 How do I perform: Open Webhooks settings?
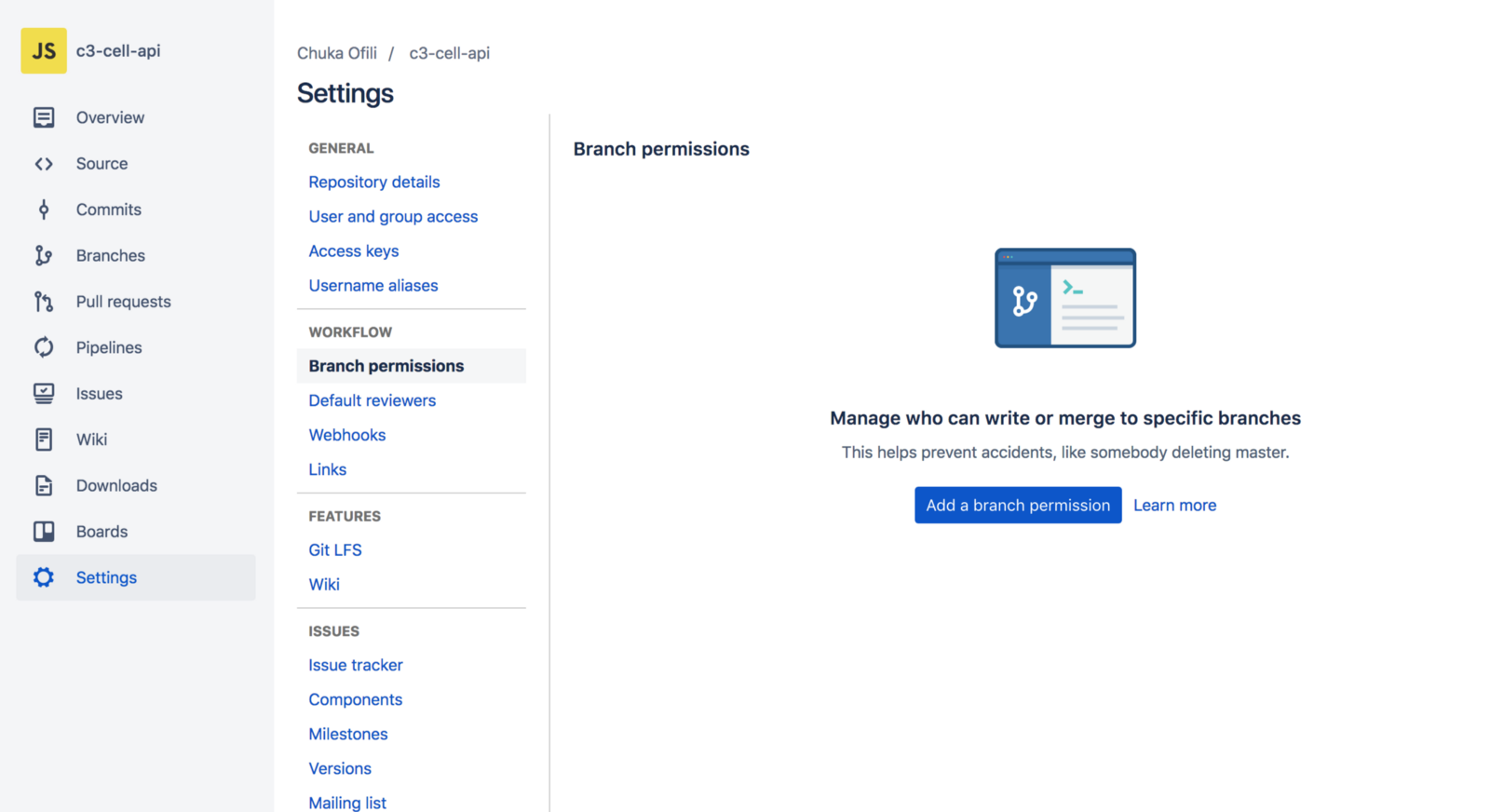pos(347,435)
